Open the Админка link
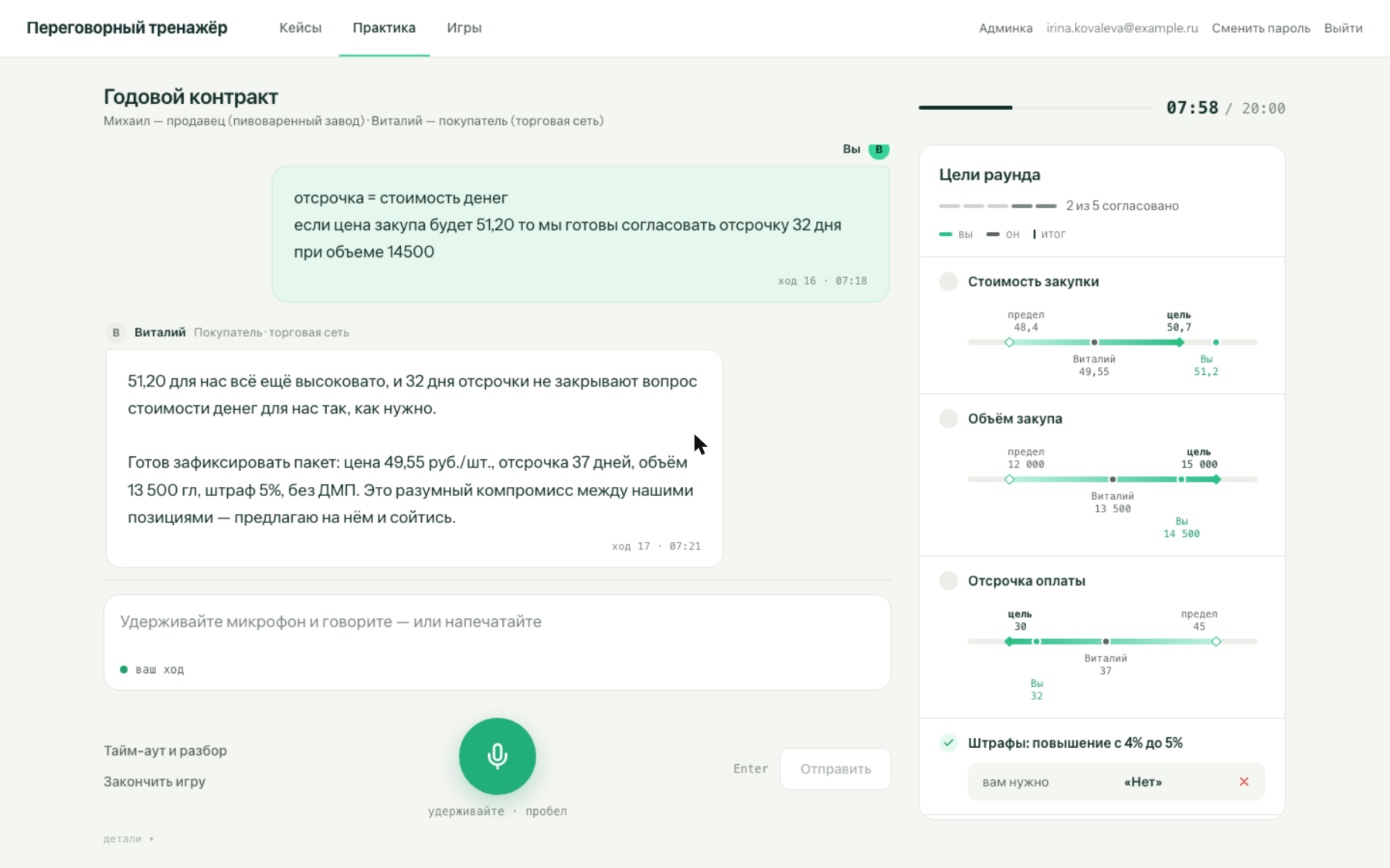1390x868 pixels. [1006, 28]
